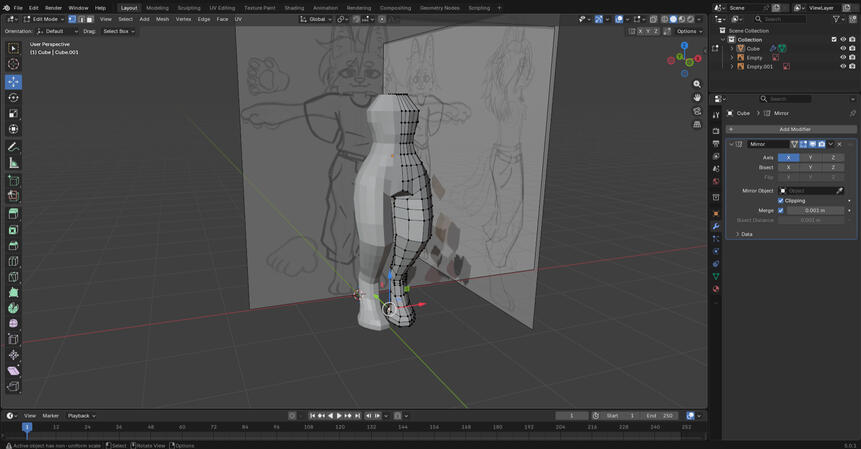Toggle the camera view icon
Image resolution: width=861 pixels, height=449 pixels.
[697, 111]
